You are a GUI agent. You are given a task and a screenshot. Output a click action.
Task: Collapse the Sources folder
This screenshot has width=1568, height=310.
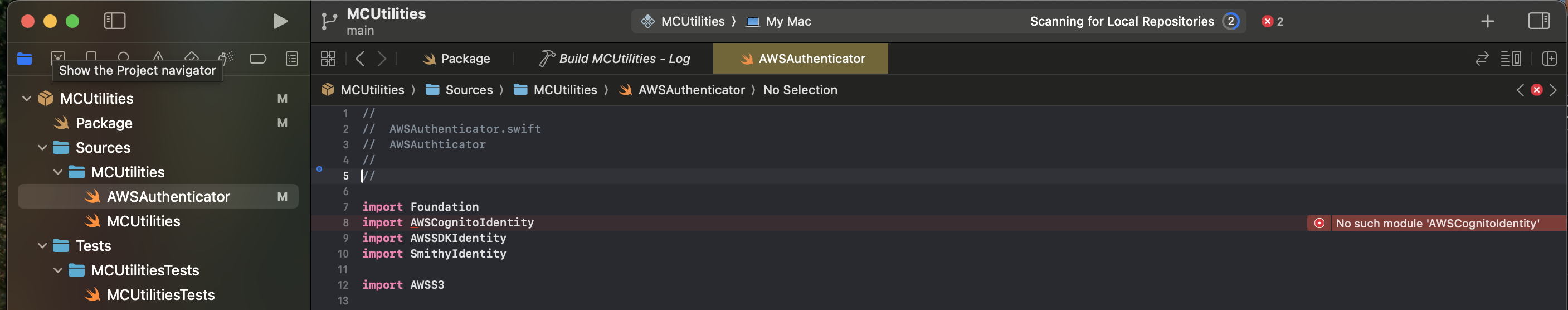tap(42, 147)
